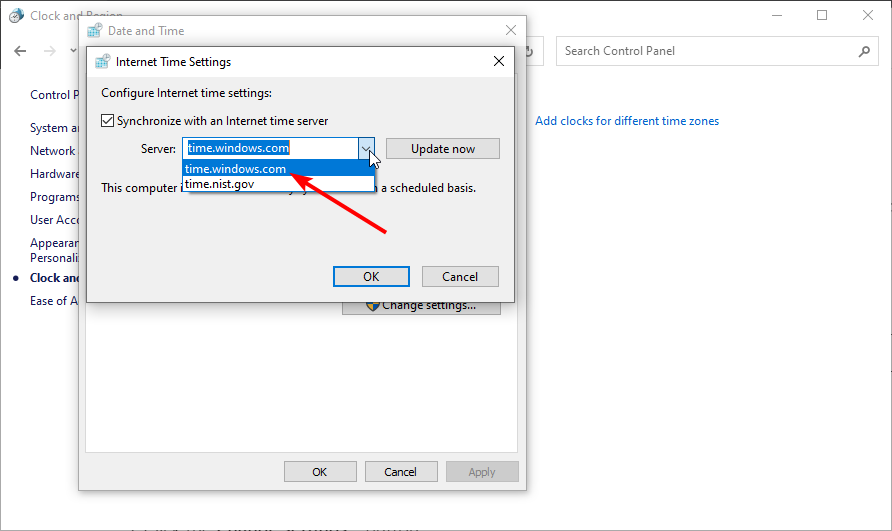Open Network category in sidebar
892x531 pixels.
point(52,151)
